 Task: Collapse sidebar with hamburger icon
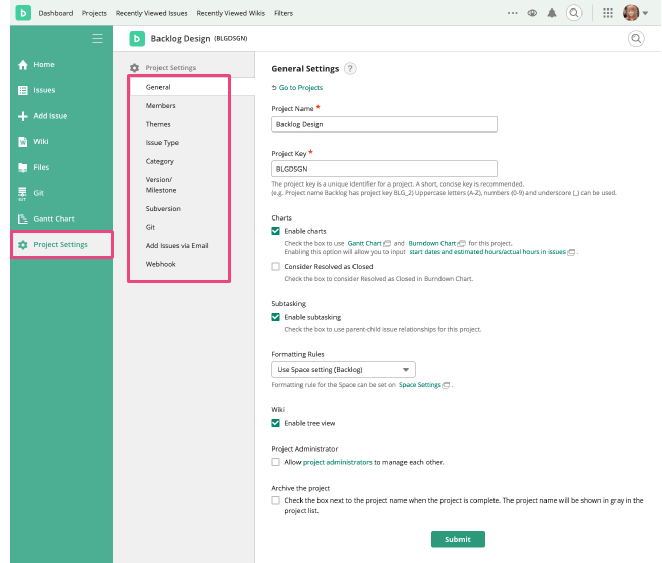tap(98, 38)
